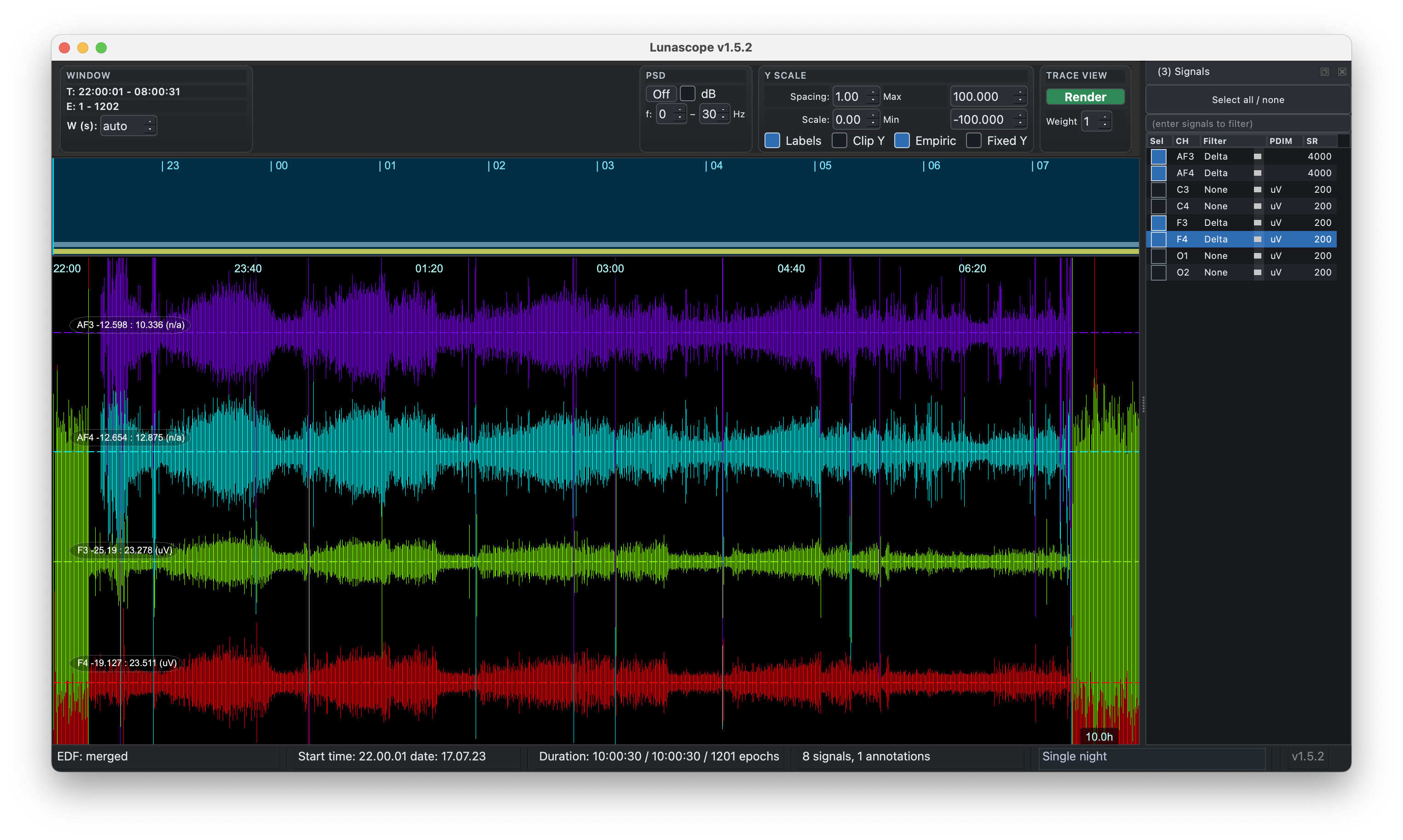This screenshot has width=1403, height=840.
Task: Sort signals by Filter column header
Action: click(1214, 141)
